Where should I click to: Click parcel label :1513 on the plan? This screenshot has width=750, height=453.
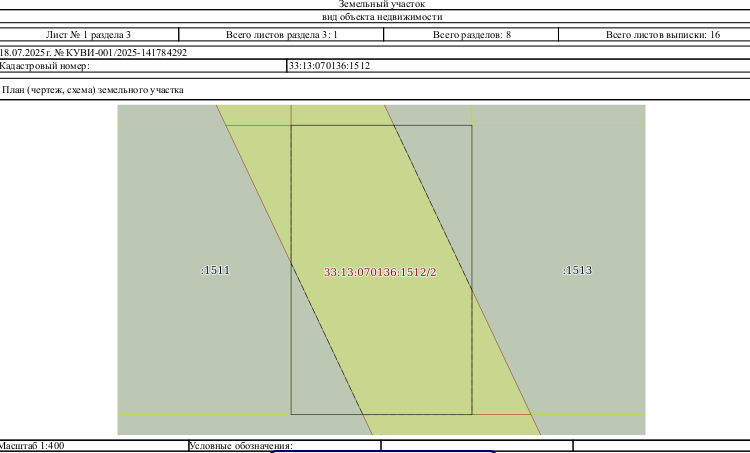tap(577, 270)
